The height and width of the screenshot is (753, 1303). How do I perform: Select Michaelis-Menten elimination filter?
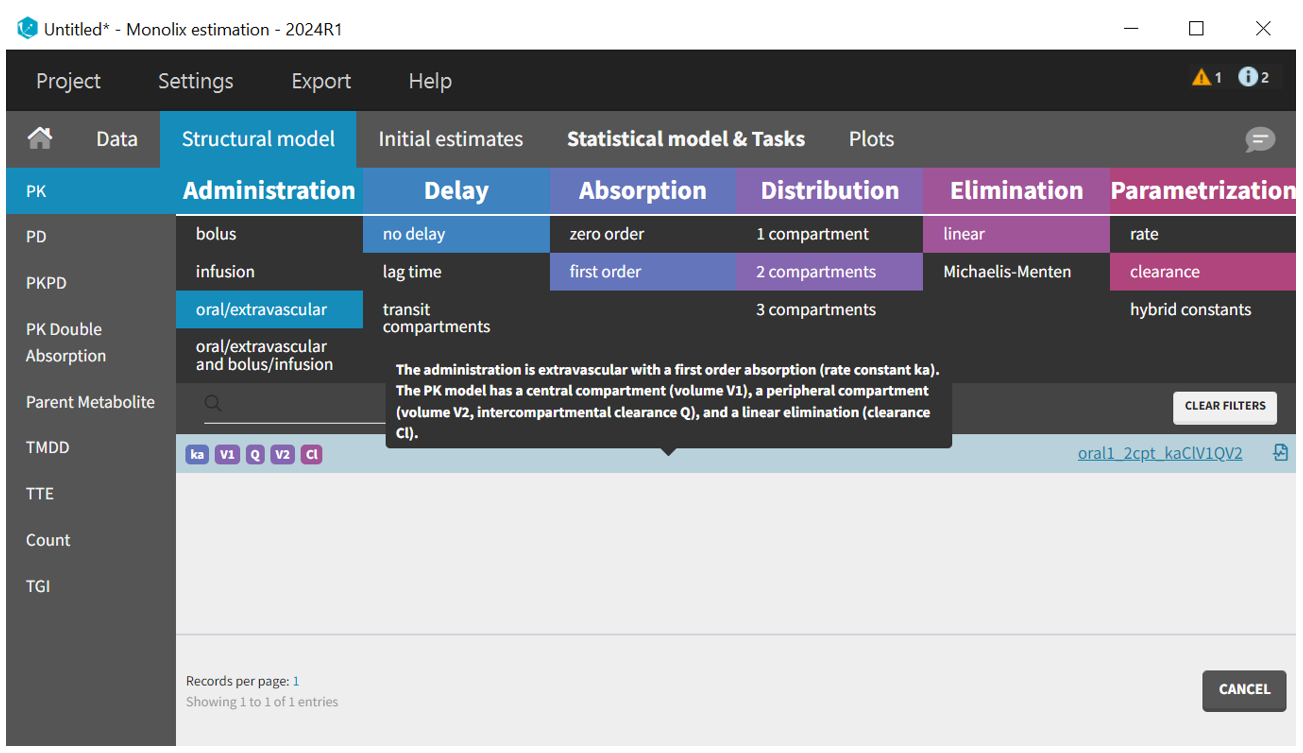pos(1007,272)
